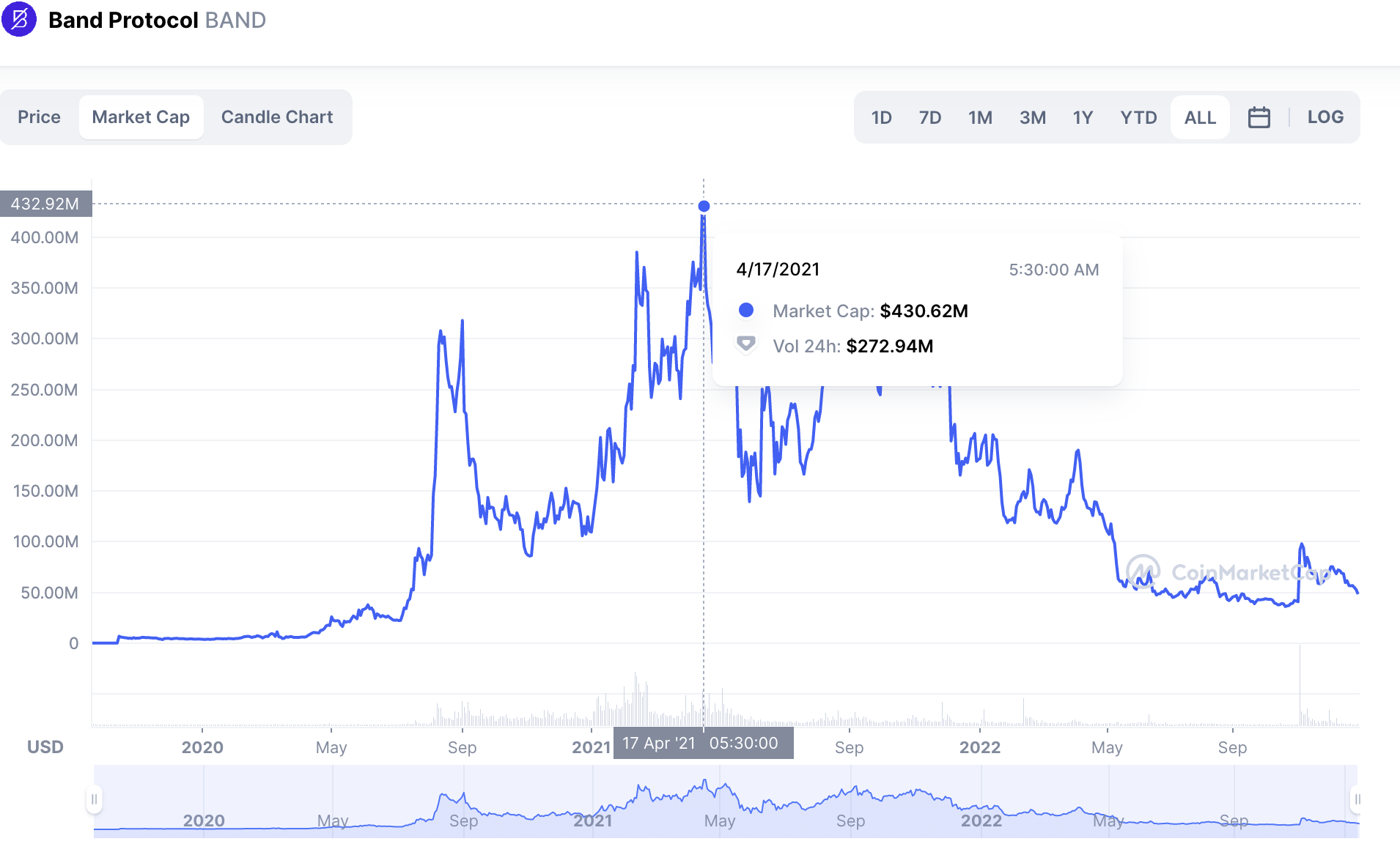This screenshot has width=1400, height=844.
Task: Click the highlighted peak data point marker
Action: tap(703, 207)
